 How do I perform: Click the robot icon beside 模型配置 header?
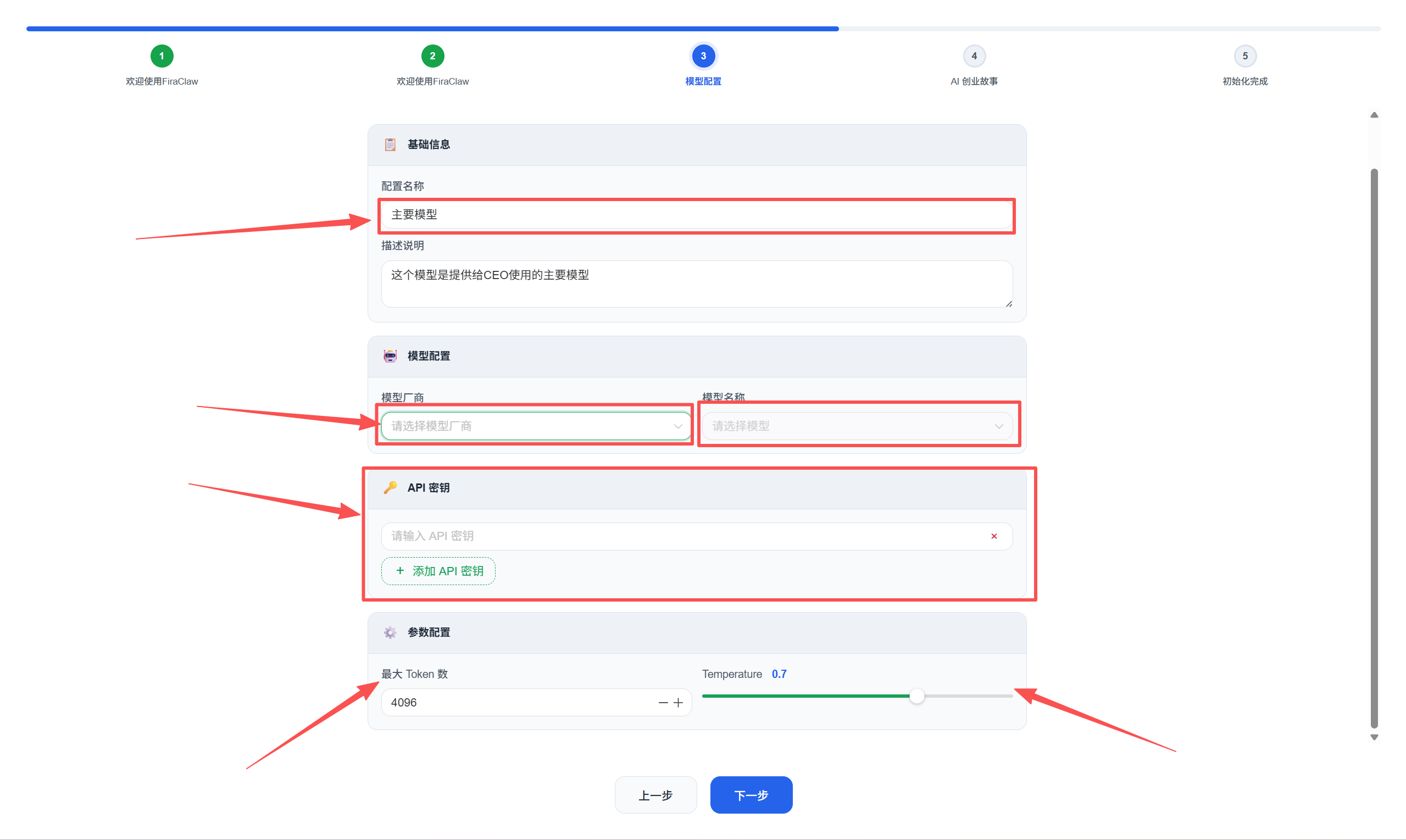[x=390, y=356]
